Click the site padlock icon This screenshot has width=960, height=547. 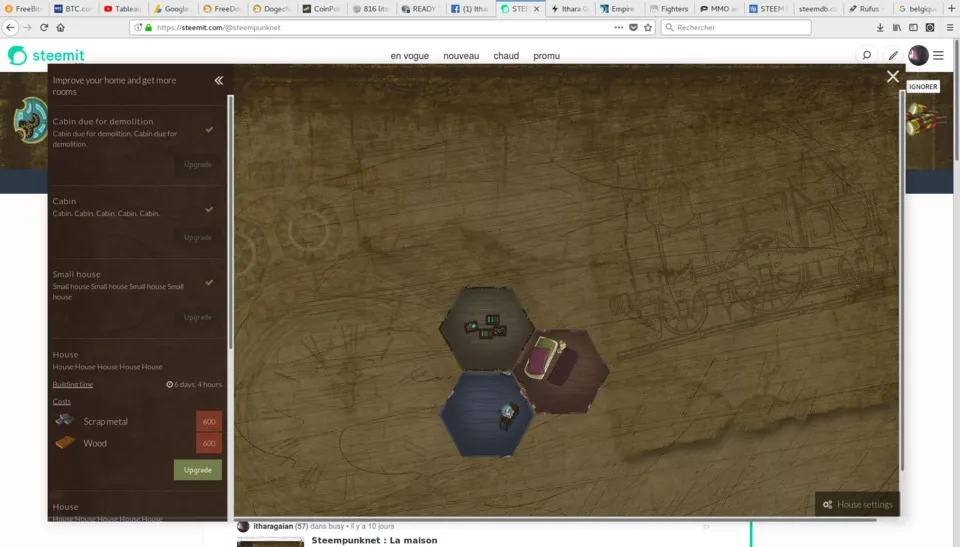148,28
